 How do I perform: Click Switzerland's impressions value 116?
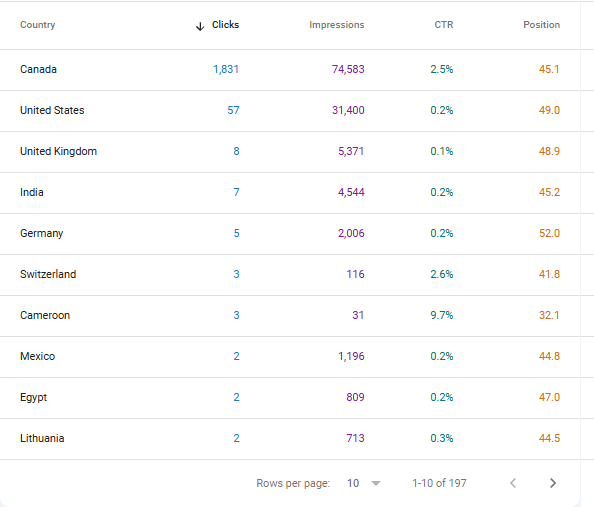(355, 274)
